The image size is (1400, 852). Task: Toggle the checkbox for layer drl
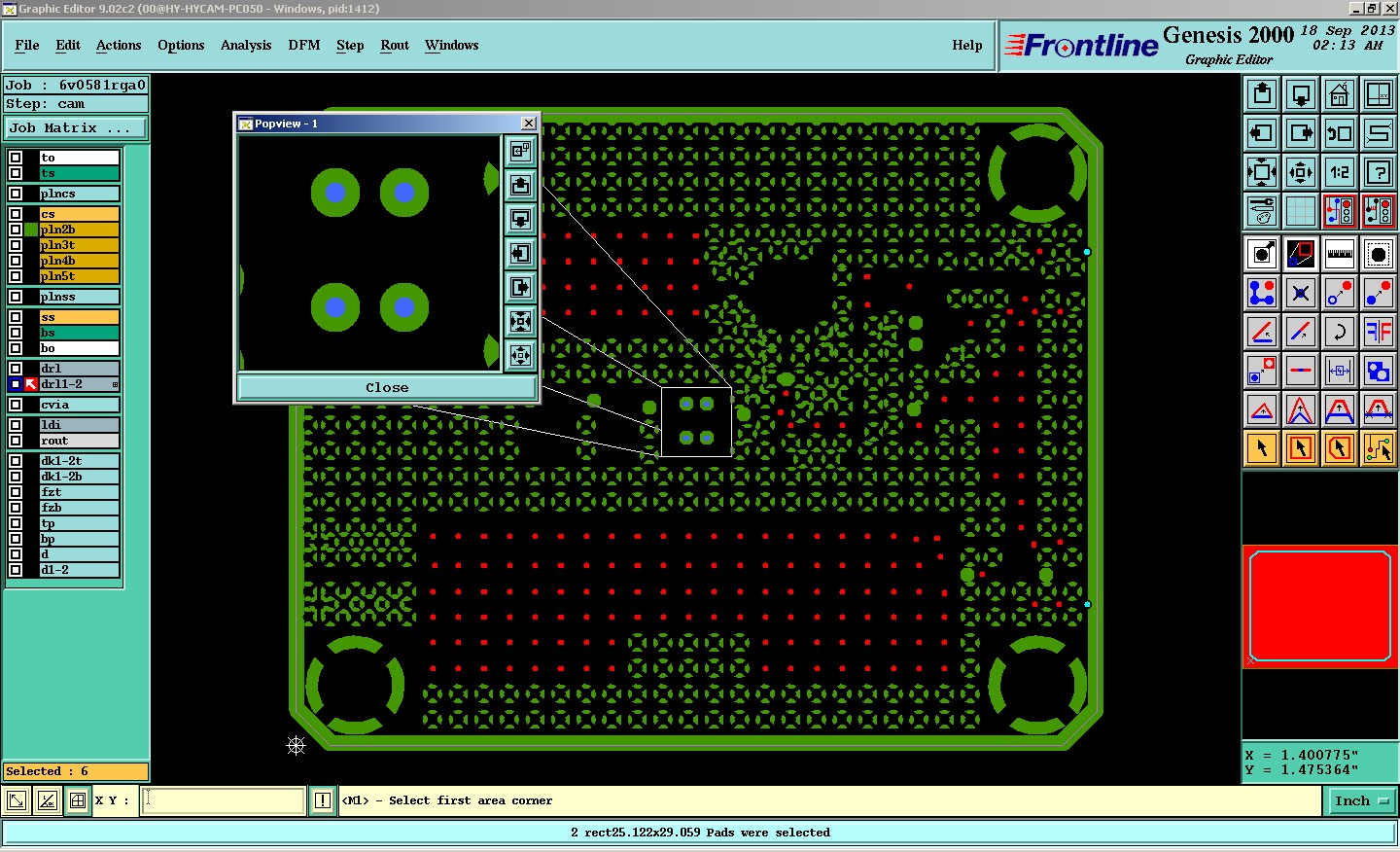pos(16,369)
